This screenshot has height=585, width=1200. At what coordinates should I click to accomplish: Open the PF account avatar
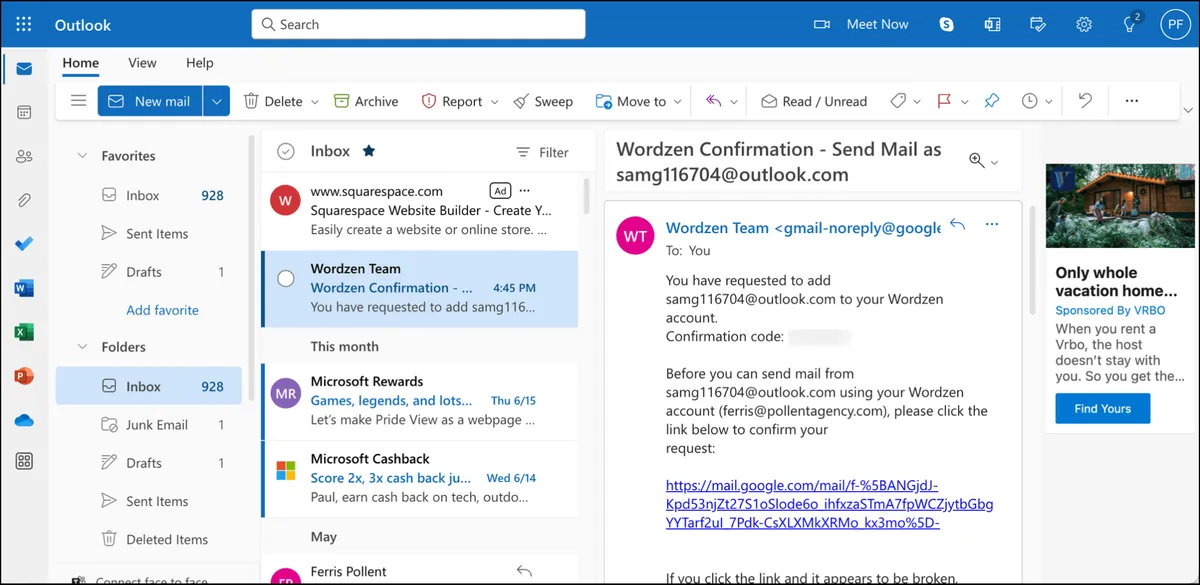click(x=1174, y=24)
